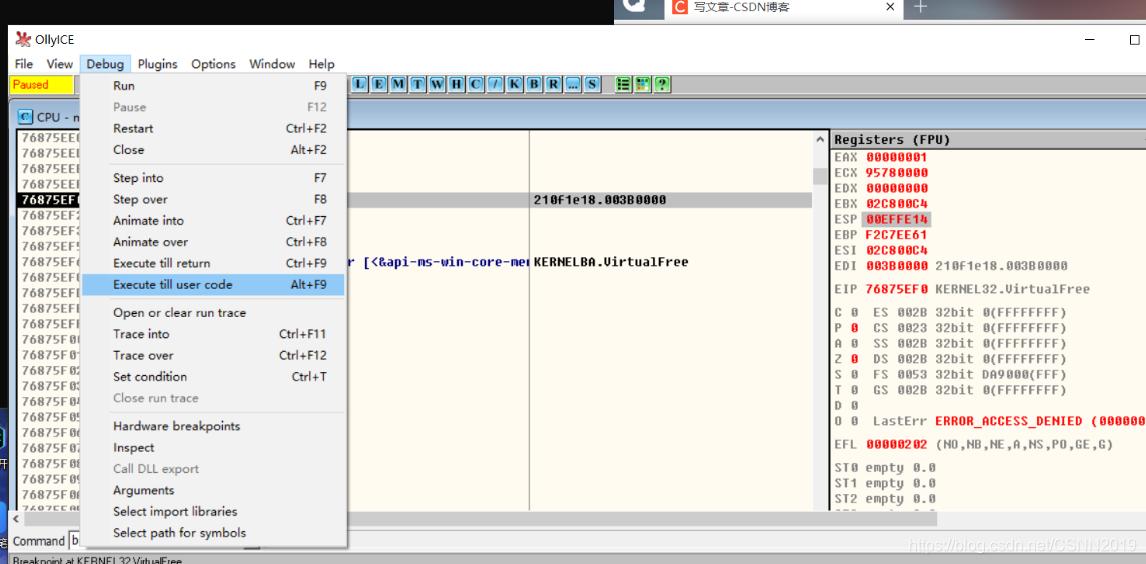Choose Select path for symbols

[213, 533]
